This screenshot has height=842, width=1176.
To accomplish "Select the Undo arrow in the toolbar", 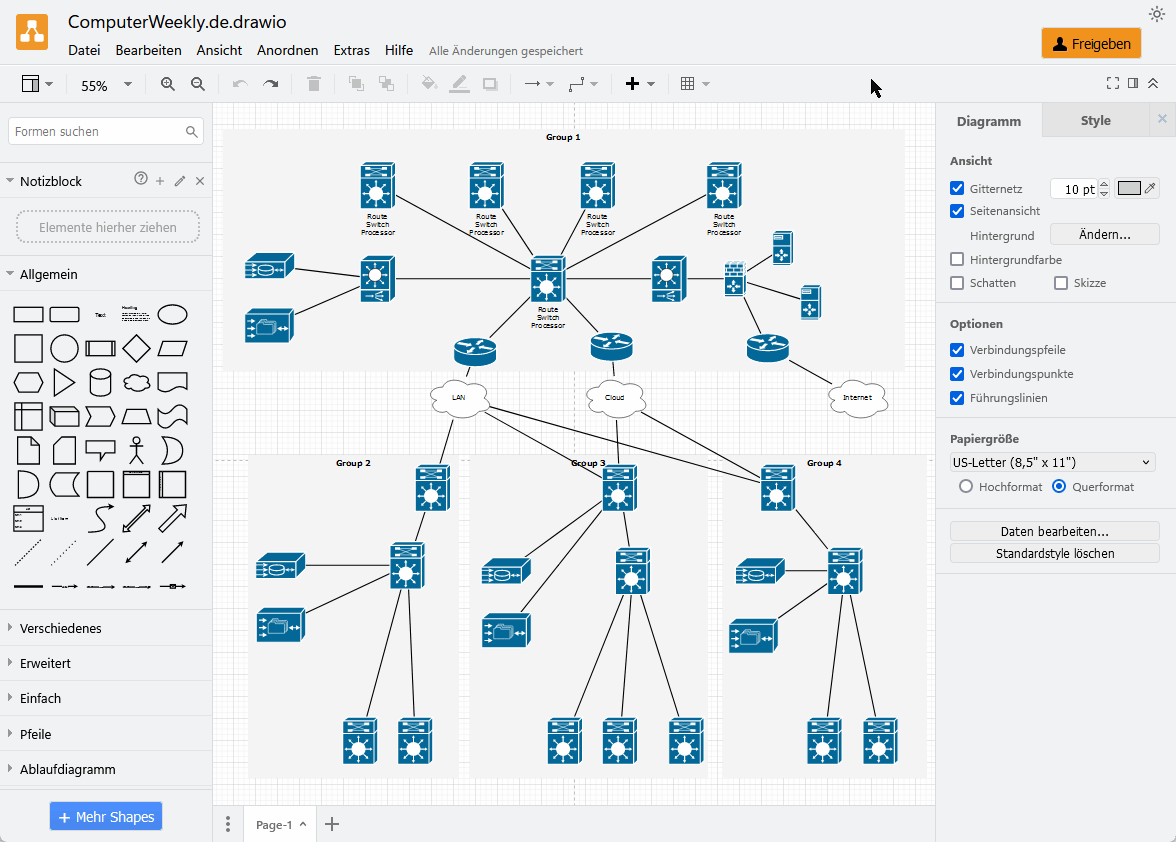I will coord(239,84).
